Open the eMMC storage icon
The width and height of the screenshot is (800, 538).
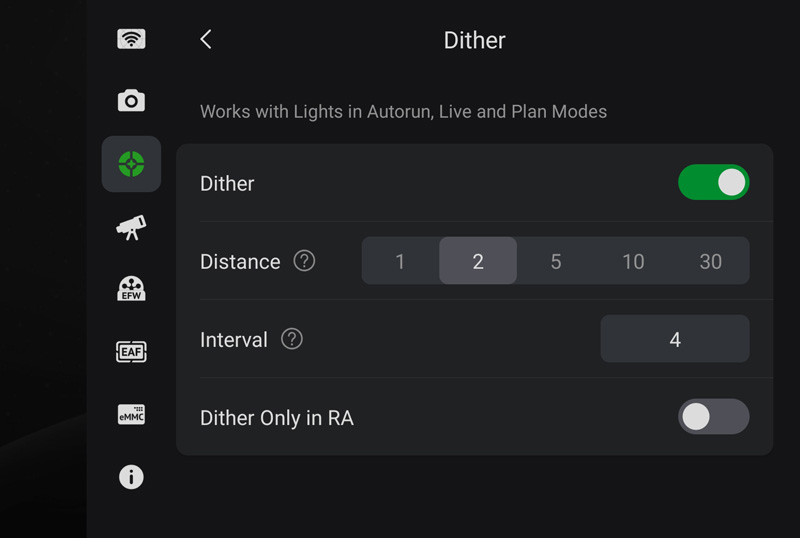[x=131, y=414]
